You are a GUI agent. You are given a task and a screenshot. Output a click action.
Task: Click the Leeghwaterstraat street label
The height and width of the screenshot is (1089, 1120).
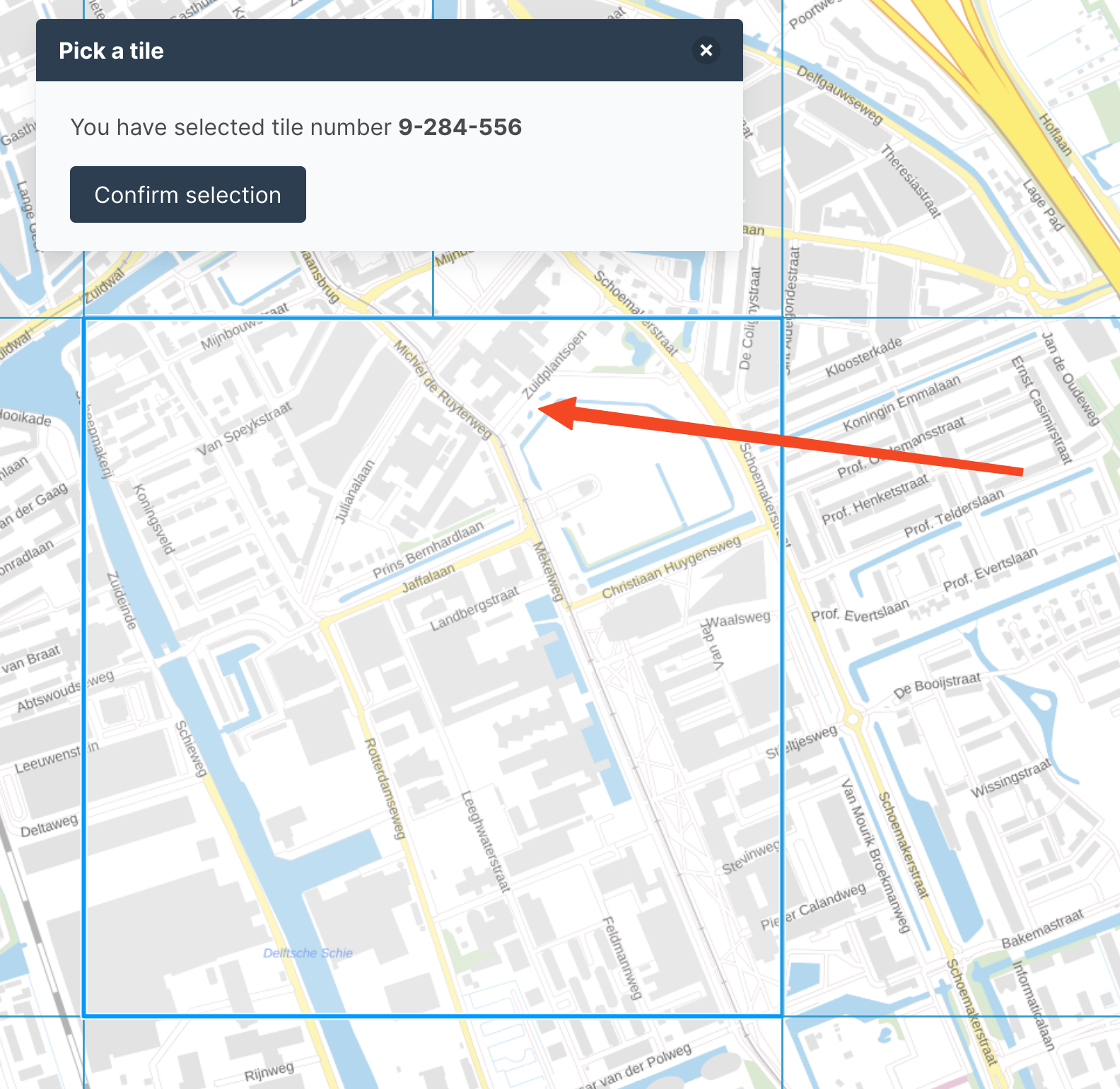pos(485,841)
